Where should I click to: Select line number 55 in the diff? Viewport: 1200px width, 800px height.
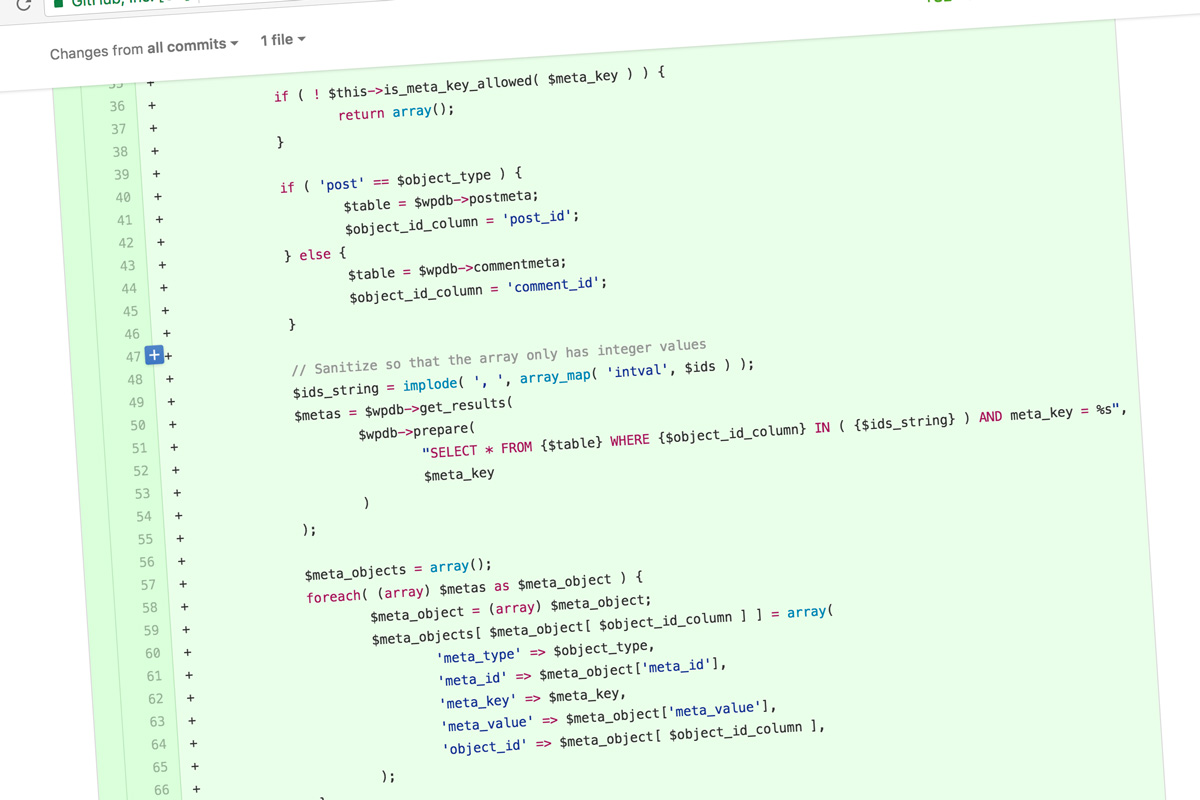[x=145, y=539]
